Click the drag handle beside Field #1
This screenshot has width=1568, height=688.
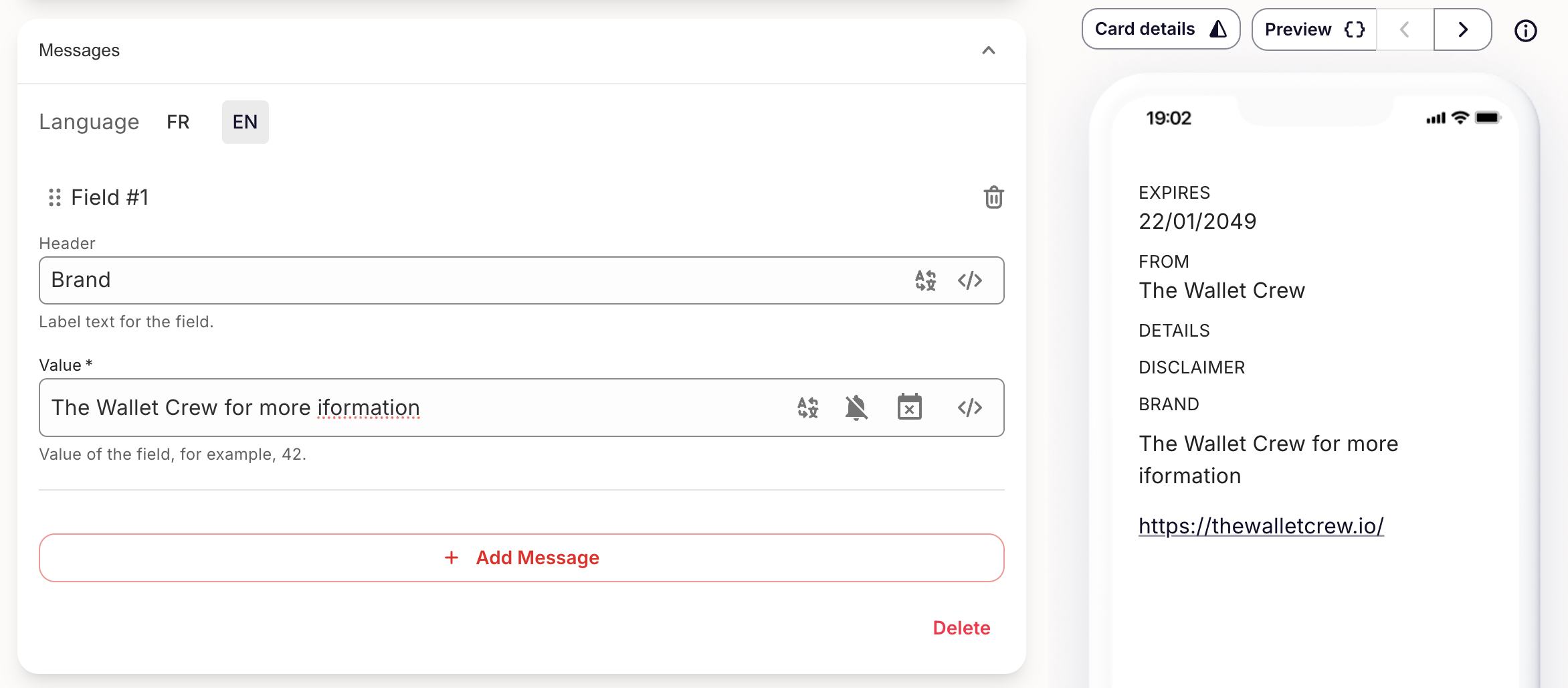54,197
